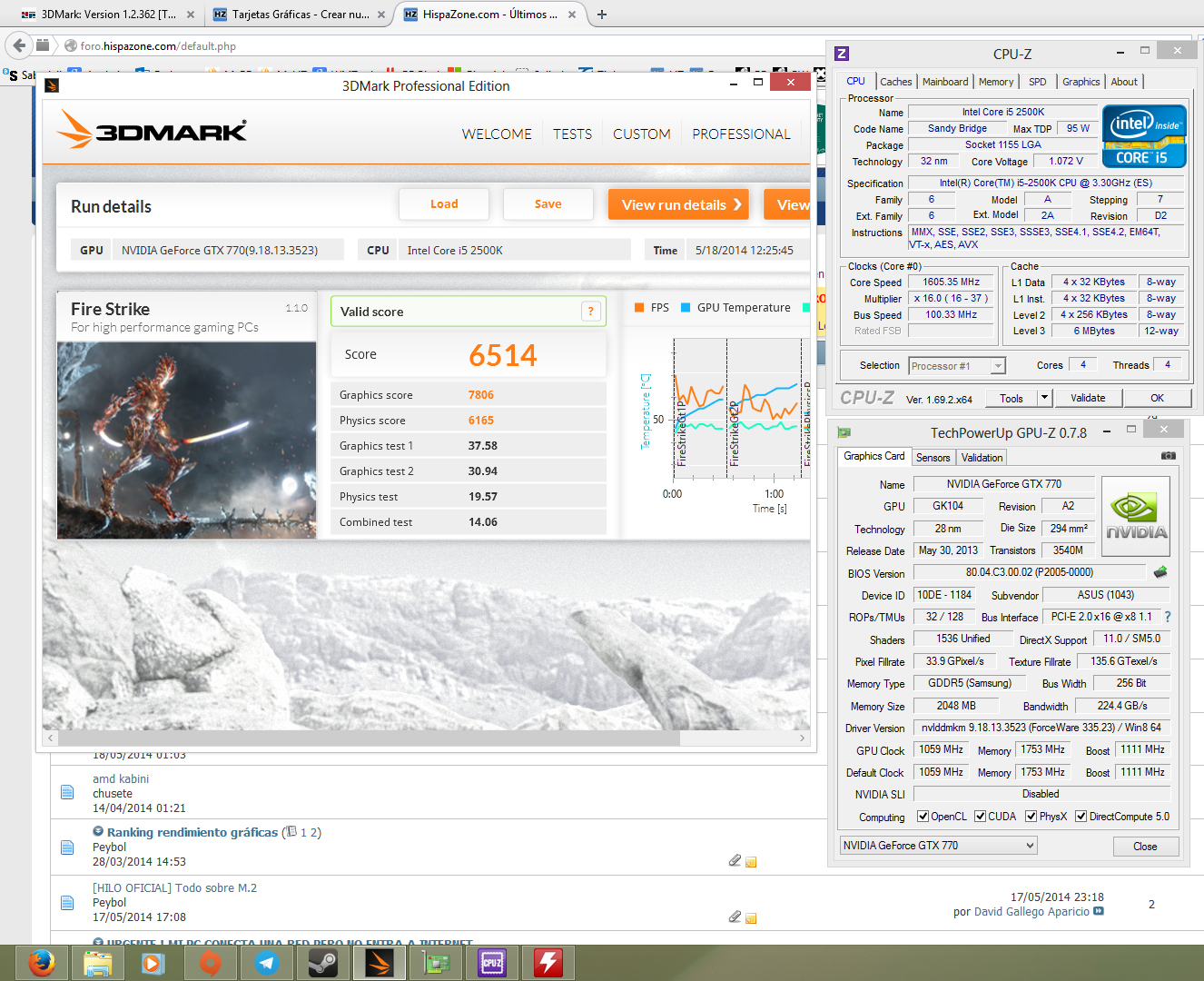Click the Bus Interface question mark icon
1204x981 pixels.
tap(1168, 617)
